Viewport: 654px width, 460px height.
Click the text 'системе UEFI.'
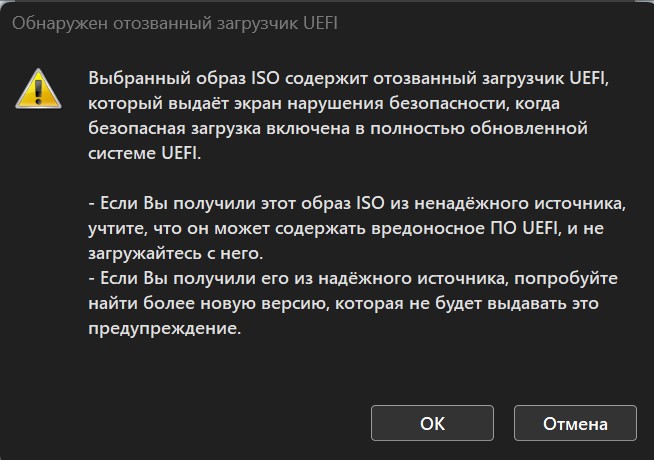coord(144,153)
